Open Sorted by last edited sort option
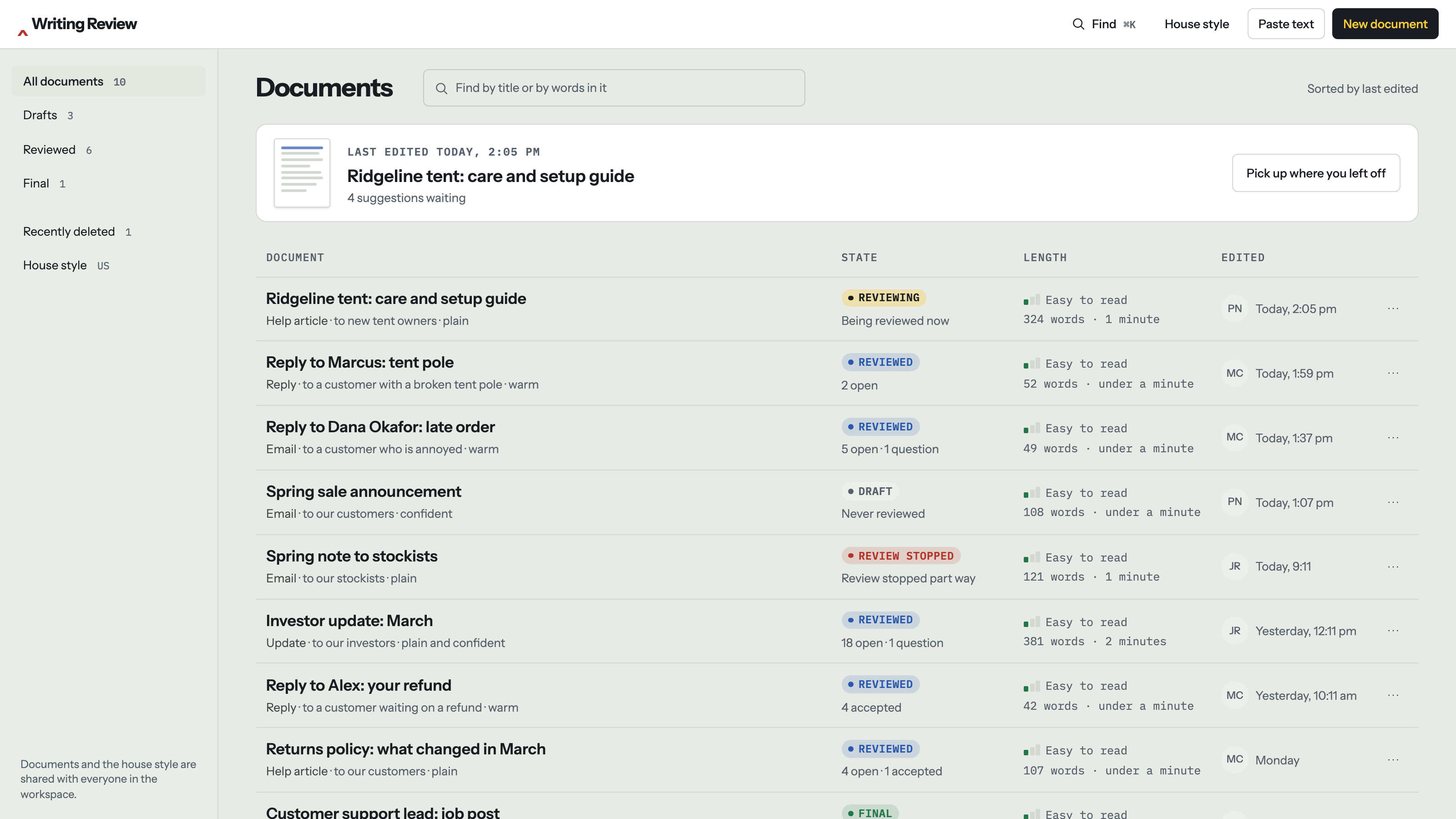The height and width of the screenshot is (819, 1456). point(1362,89)
